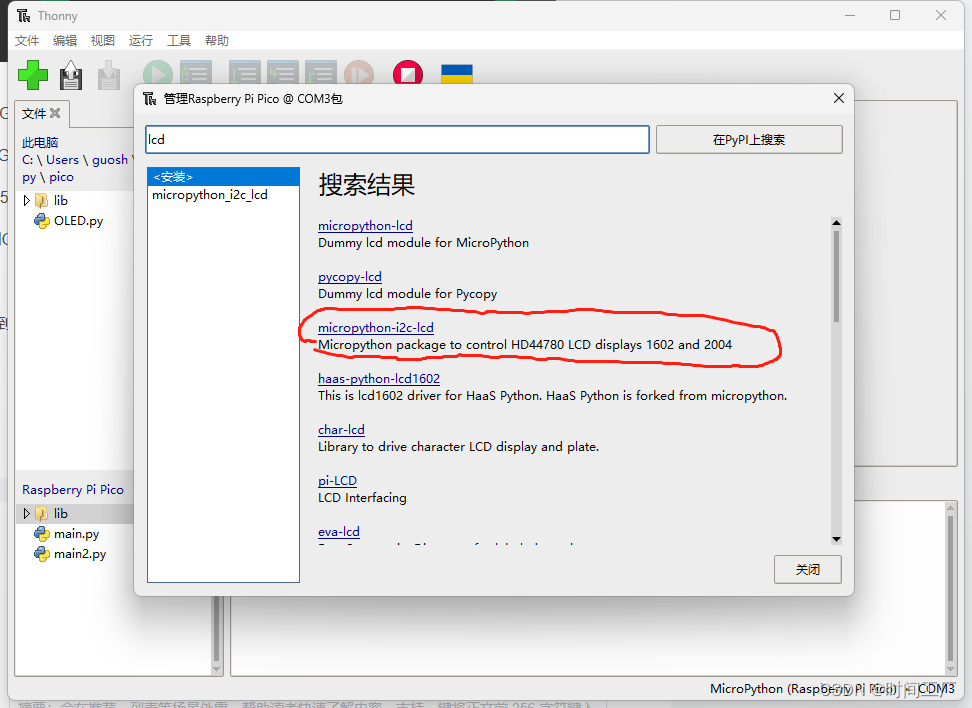Open the 运行 menu

pyautogui.click(x=141, y=41)
